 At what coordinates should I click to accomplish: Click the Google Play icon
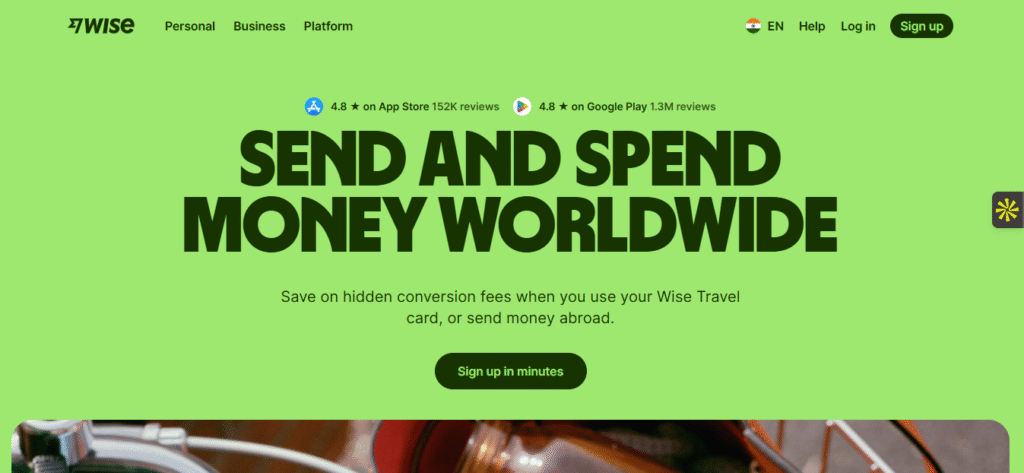click(522, 106)
